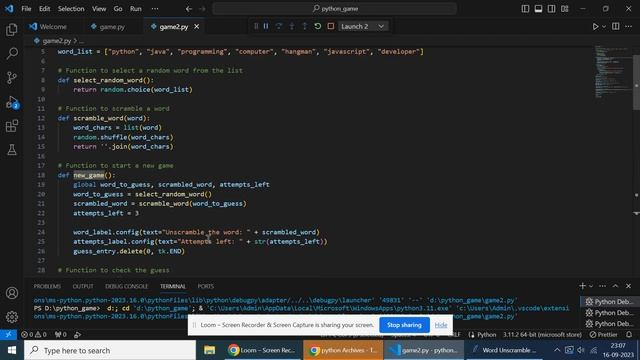Grab the debug toolbar drag handle

[x=256, y=26]
